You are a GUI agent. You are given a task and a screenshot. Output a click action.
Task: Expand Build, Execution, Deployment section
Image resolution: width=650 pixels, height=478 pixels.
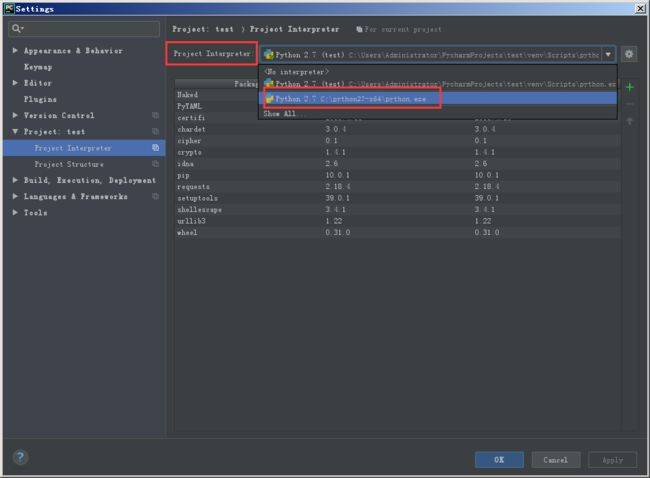[x=15, y=180]
